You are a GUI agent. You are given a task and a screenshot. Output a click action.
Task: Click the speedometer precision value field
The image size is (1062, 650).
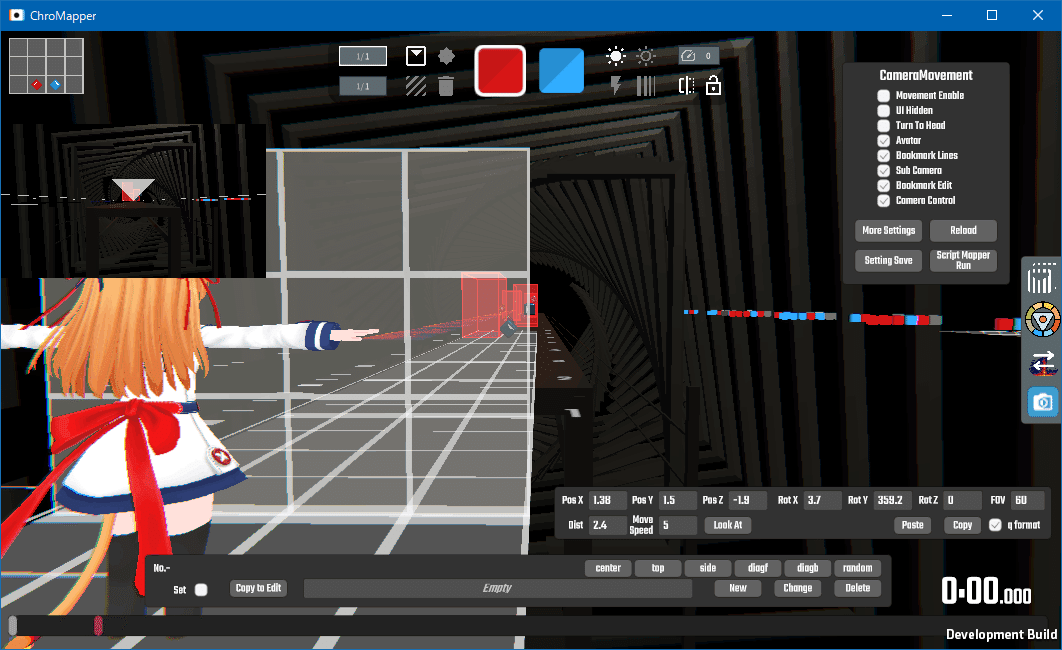[700, 56]
